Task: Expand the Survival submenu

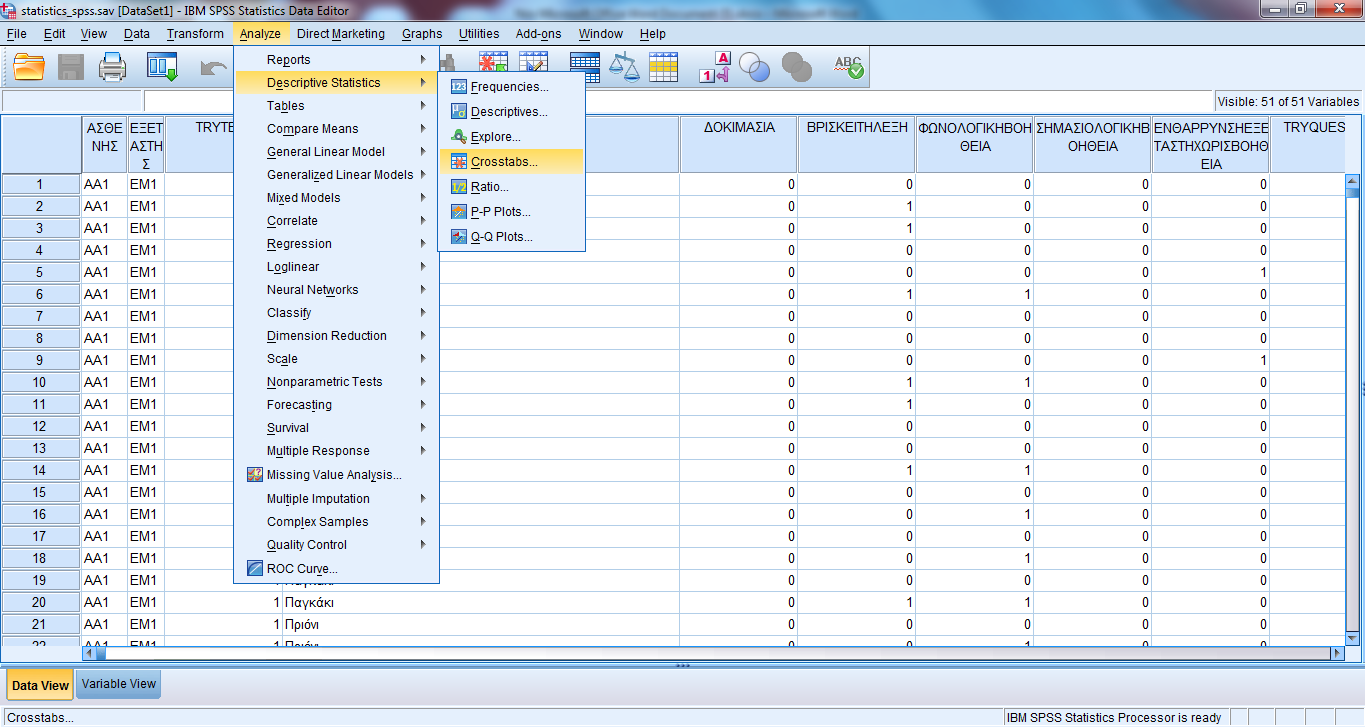Action: (x=336, y=428)
